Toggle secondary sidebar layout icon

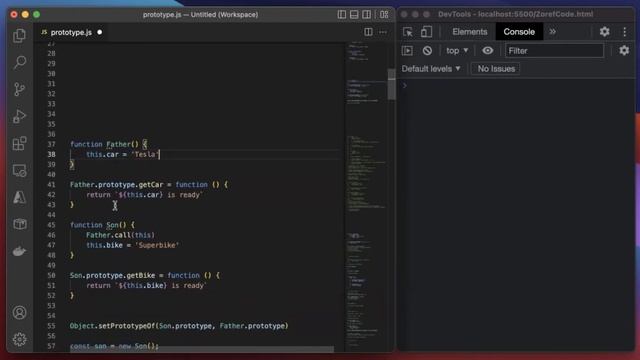[x=367, y=15]
